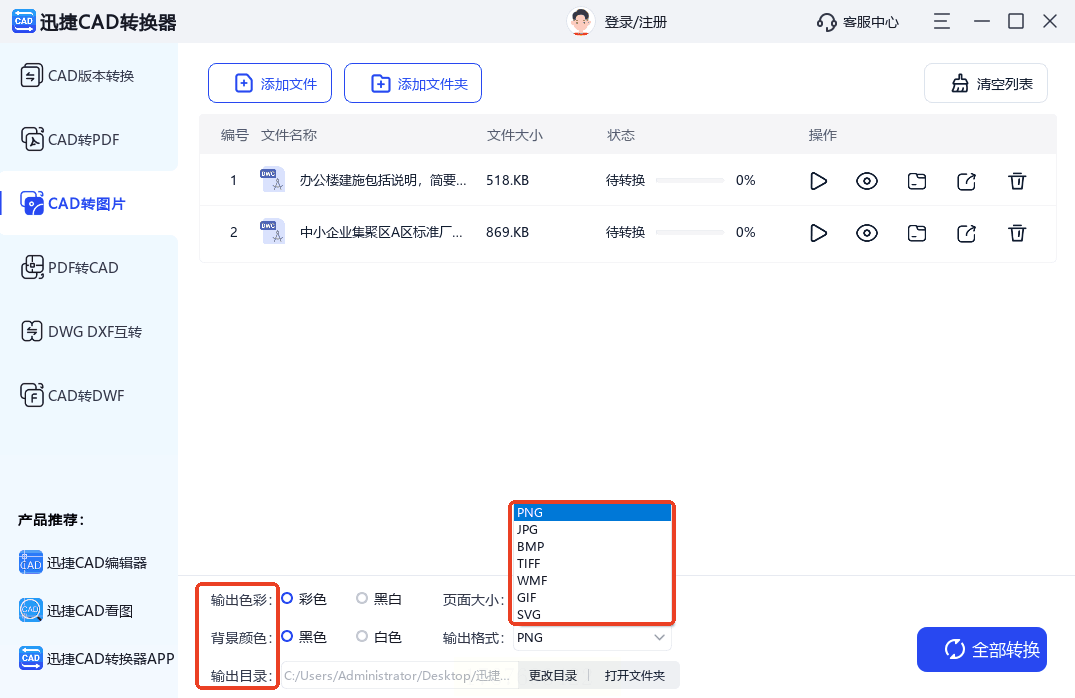Click the first file's progress bar
This screenshot has width=1075, height=698.
pyautogui.click(x=691, y=181)
